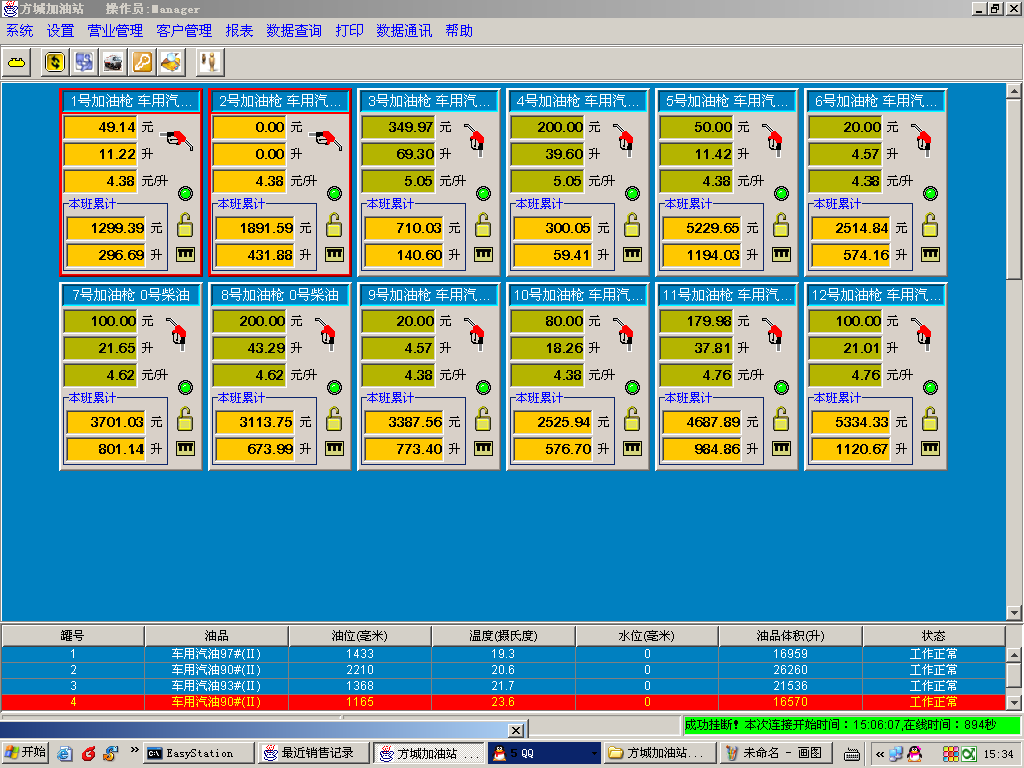This screenshot has width=1024, height=768.
Task: Select tank row 3 车用汽油93#(II)
Action: (503, 686)
